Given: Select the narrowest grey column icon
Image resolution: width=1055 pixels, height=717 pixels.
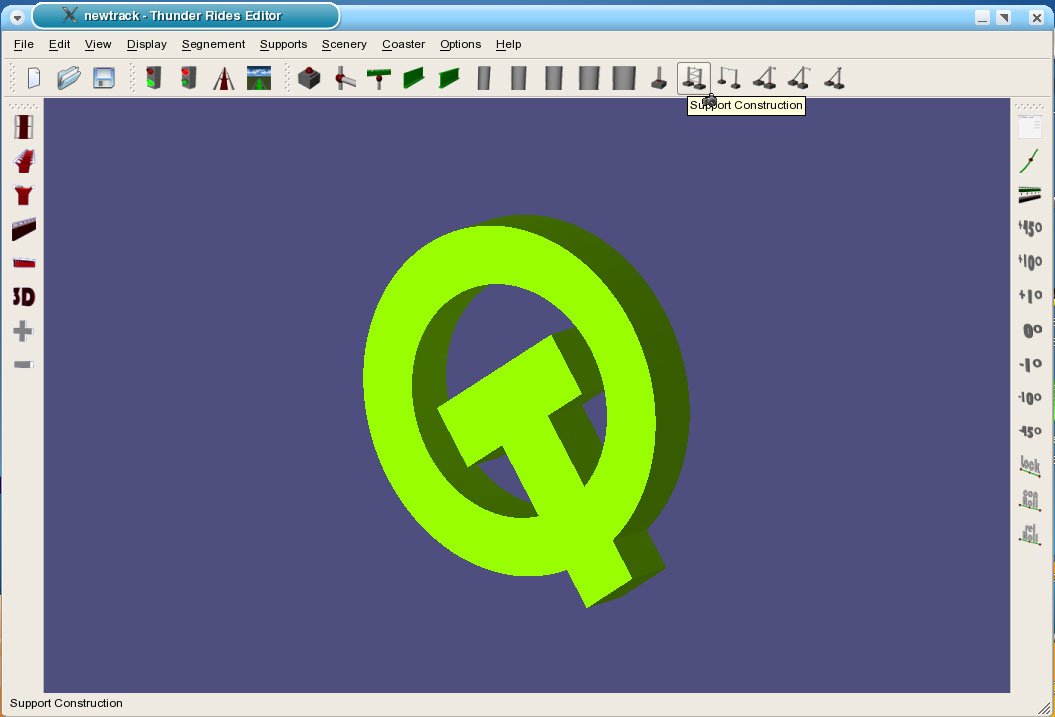Looking at the screenshot, I should (x=484, y=78).
